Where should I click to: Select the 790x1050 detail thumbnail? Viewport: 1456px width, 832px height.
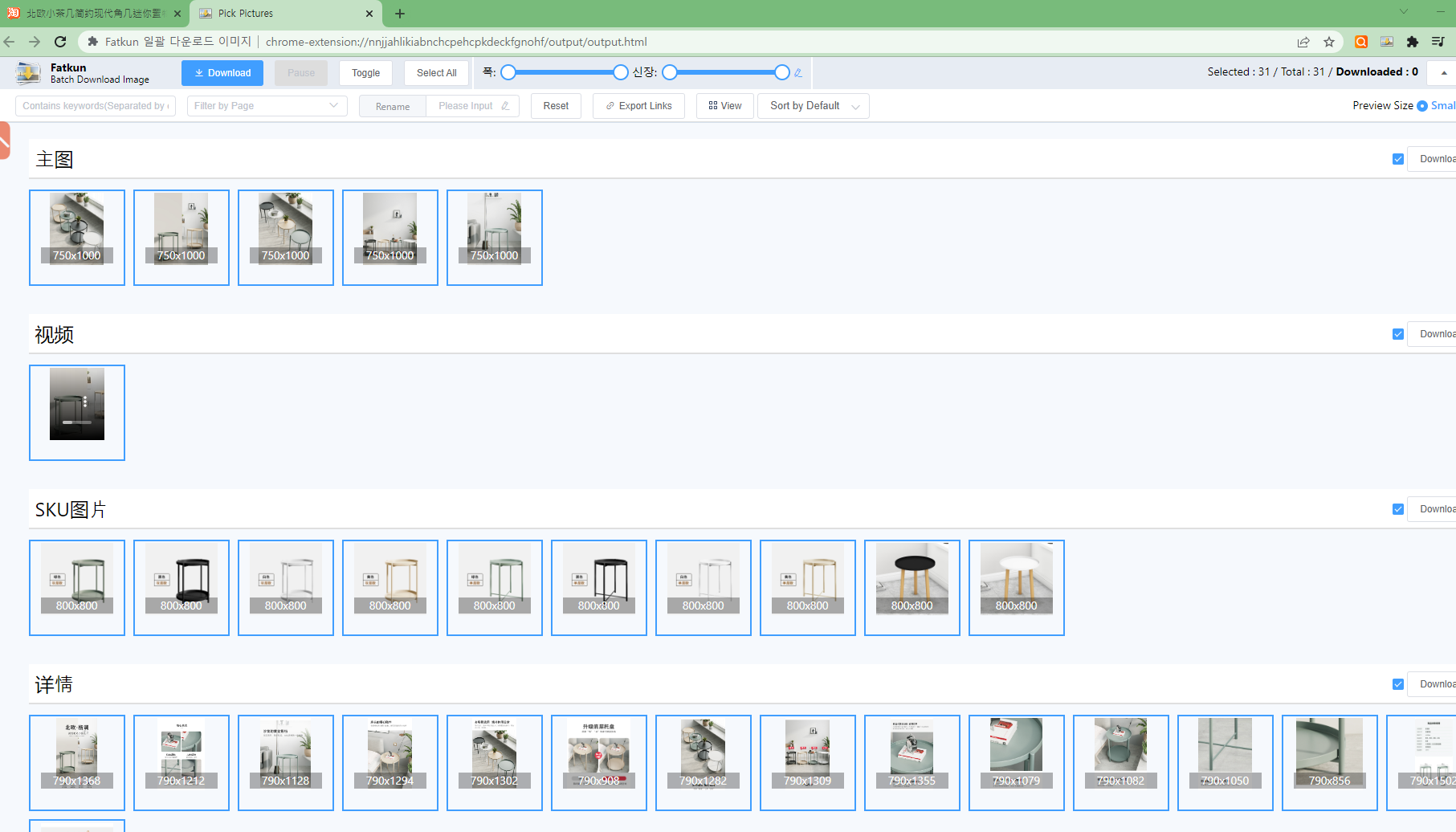tap(1226, 763)
